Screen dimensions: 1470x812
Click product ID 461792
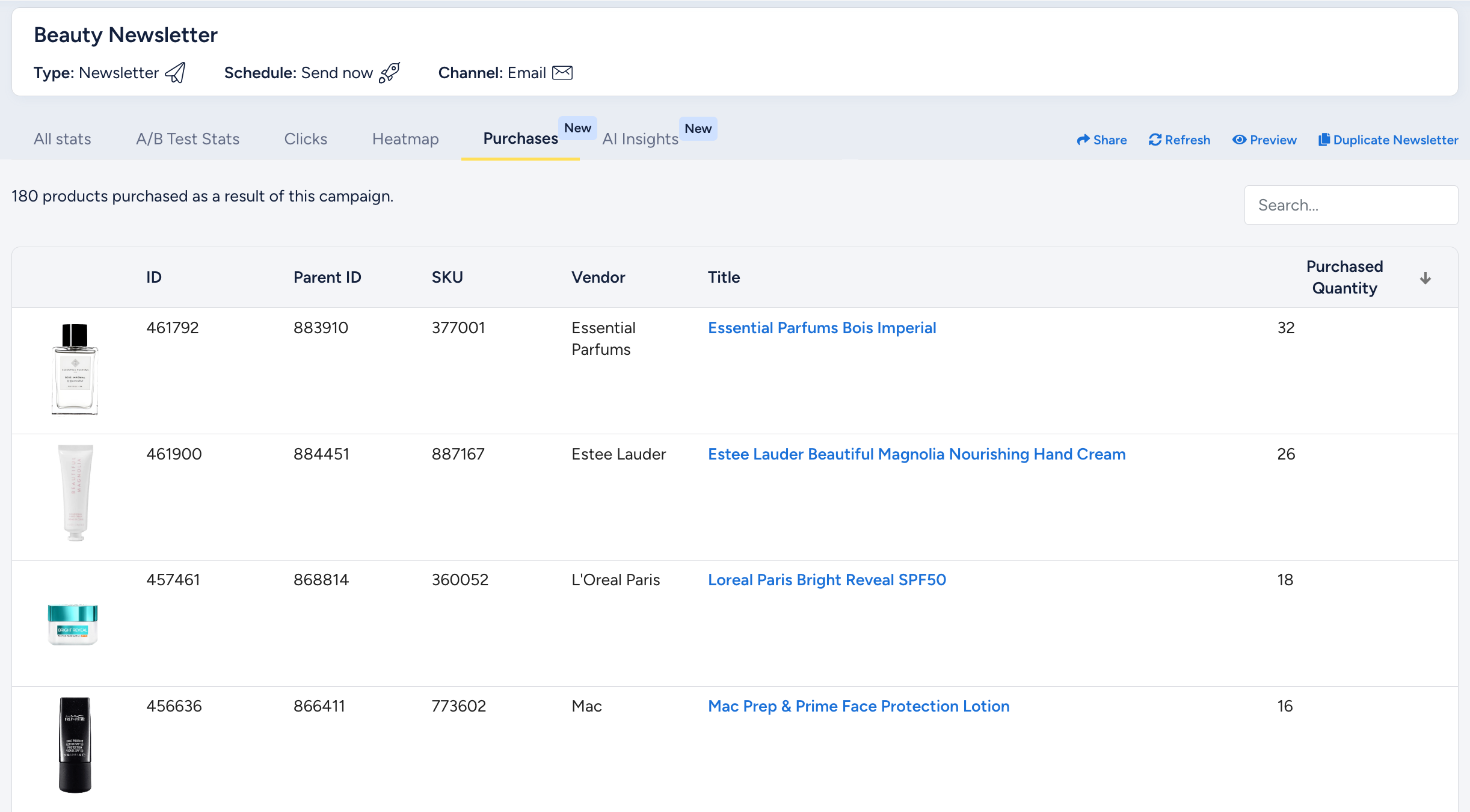(x=172, y=328)
